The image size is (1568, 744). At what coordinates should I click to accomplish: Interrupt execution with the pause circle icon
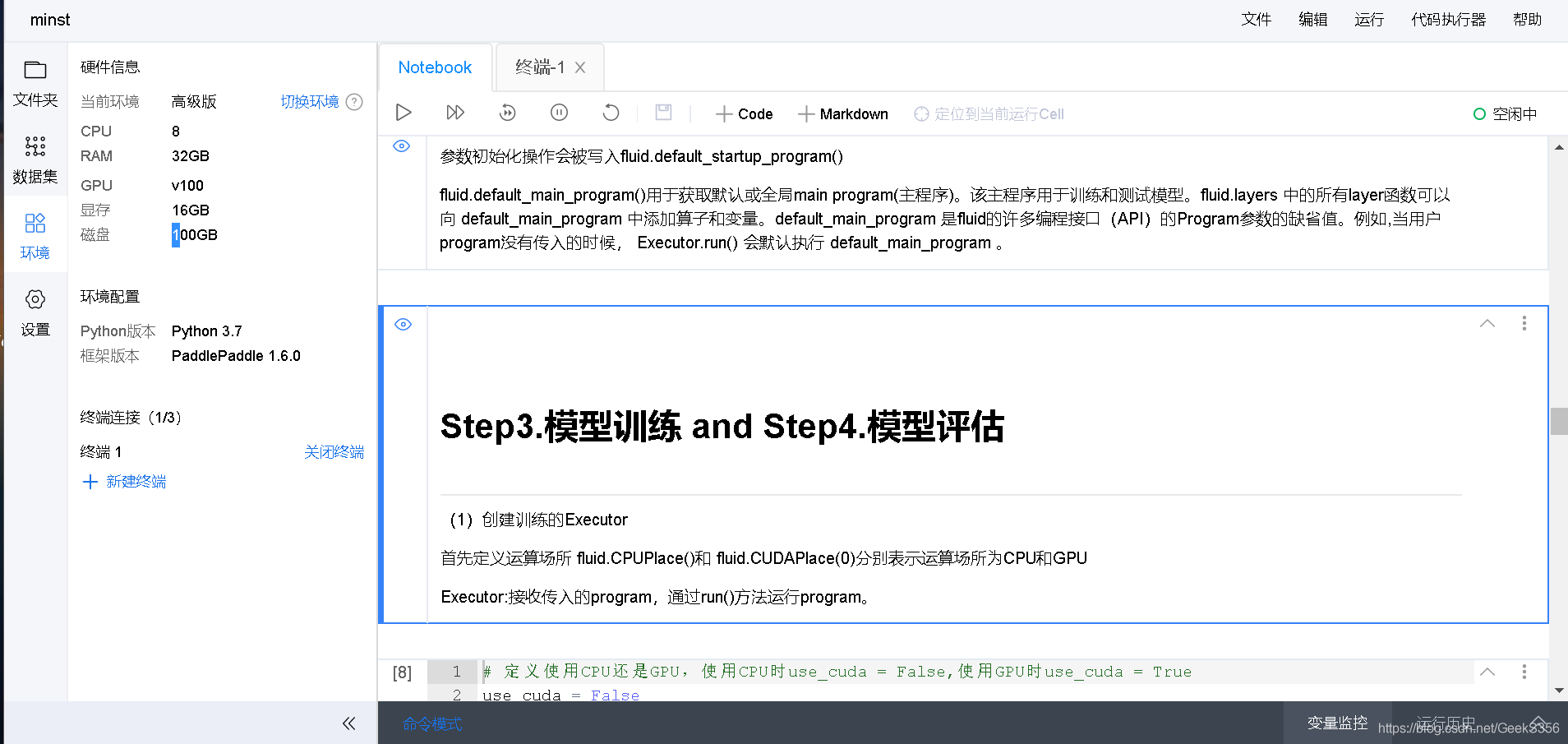(x=559, y=113)
